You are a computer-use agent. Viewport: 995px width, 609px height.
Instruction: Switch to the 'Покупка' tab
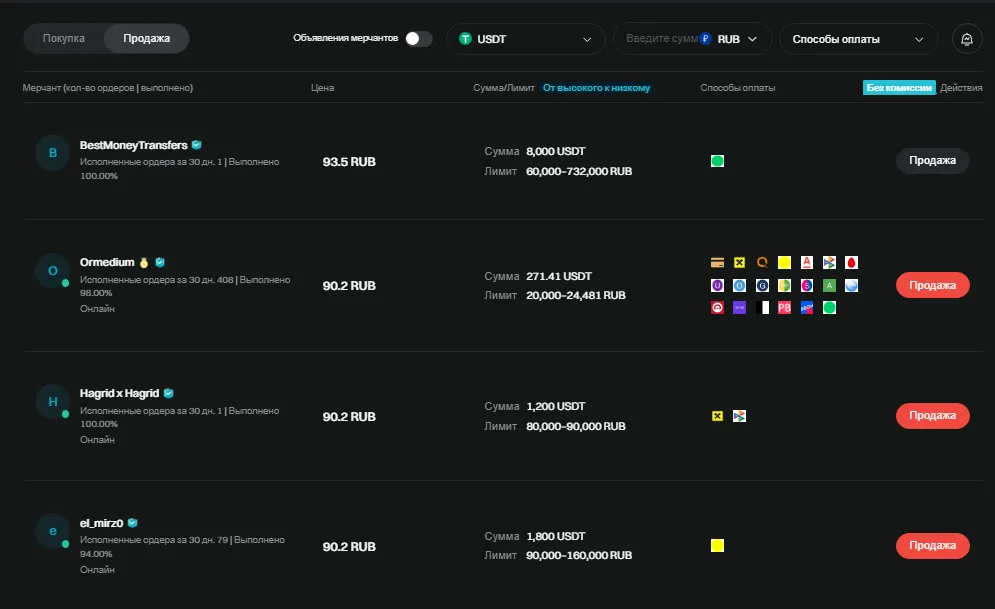pos(62,38)
